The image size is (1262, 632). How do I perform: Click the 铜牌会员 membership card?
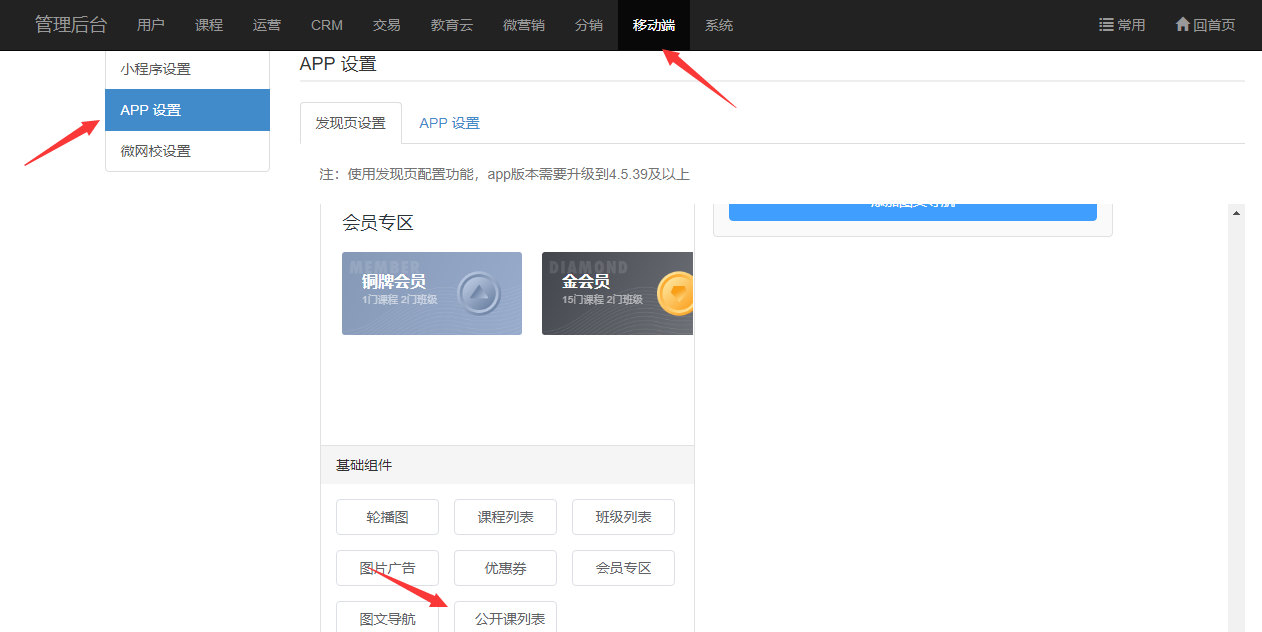432,293
